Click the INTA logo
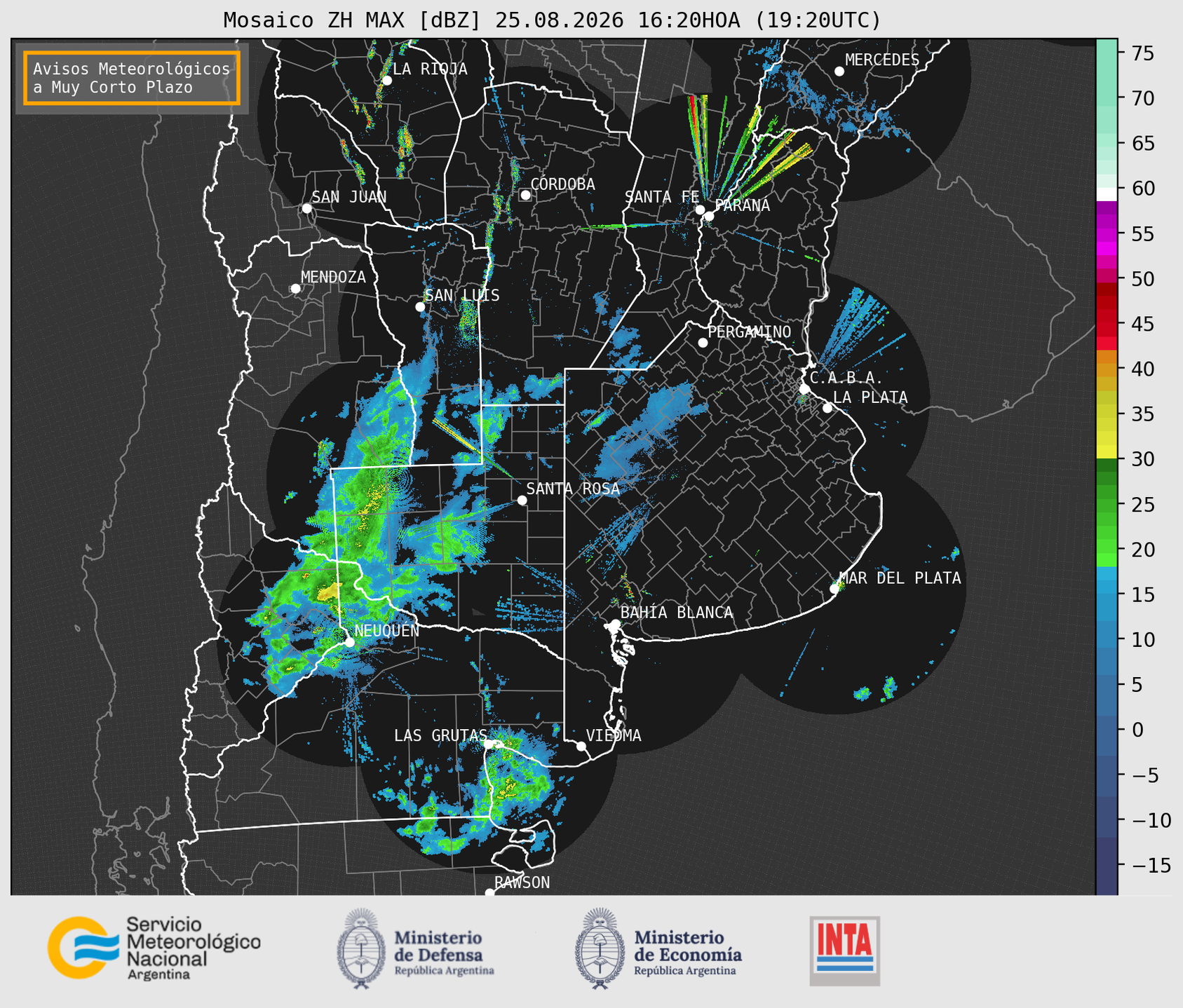The height and width of the screenshot is (1008, 1183). pos(844,951)
